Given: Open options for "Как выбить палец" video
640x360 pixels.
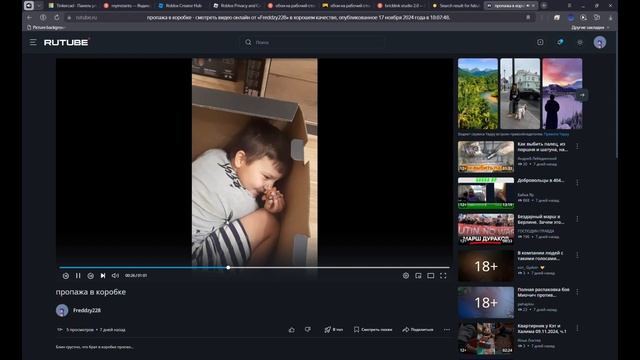Looking at the screenshot, I should pos(577,146).
